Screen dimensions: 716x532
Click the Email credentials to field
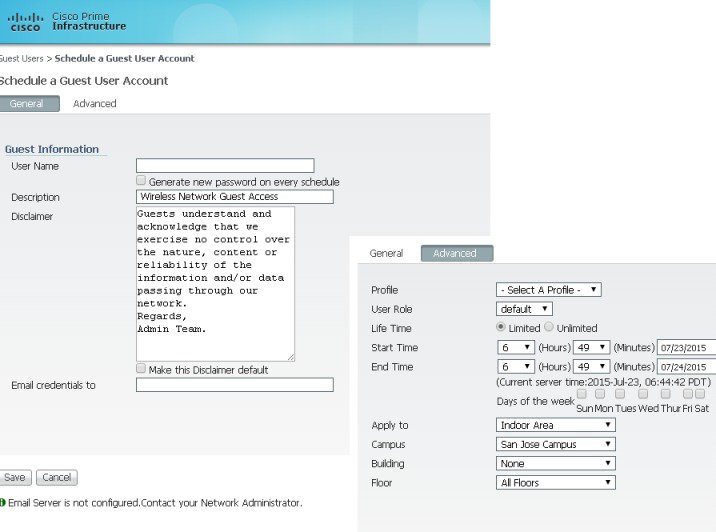click(235, 385)
